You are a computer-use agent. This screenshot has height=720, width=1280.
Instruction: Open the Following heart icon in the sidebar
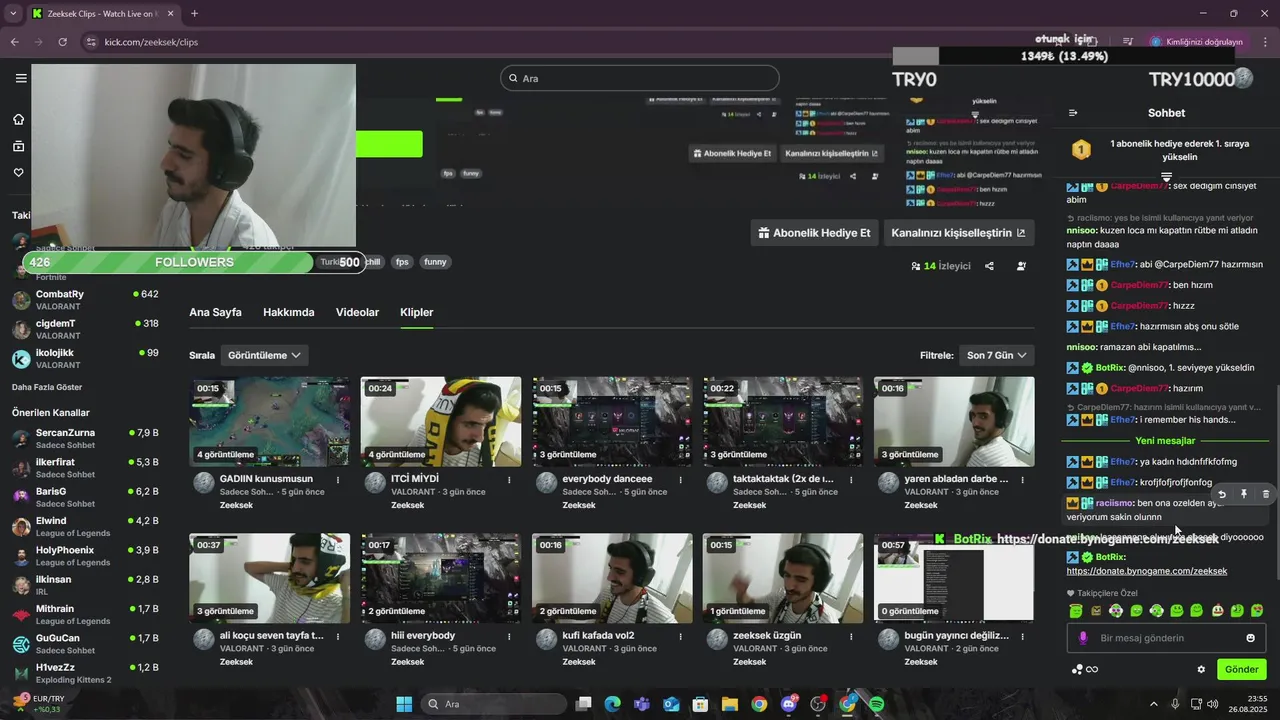[x=18, y=172]
